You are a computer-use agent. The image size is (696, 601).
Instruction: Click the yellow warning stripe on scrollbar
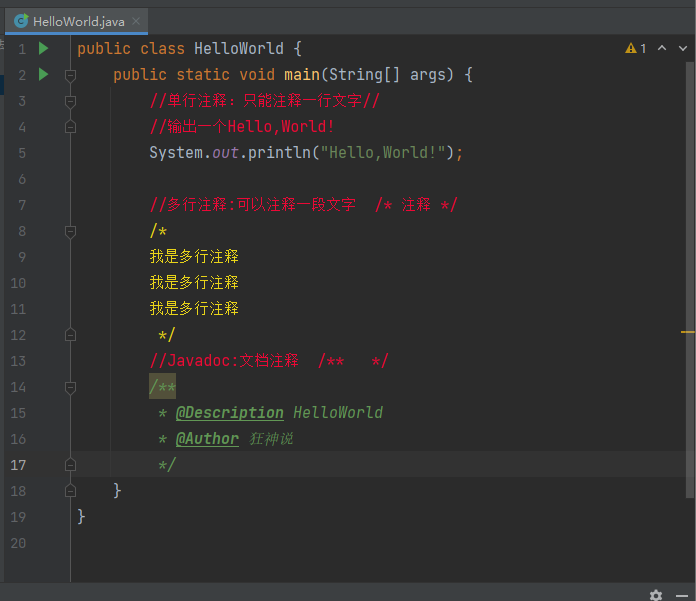pyautogui.click(x=687, y=331)
